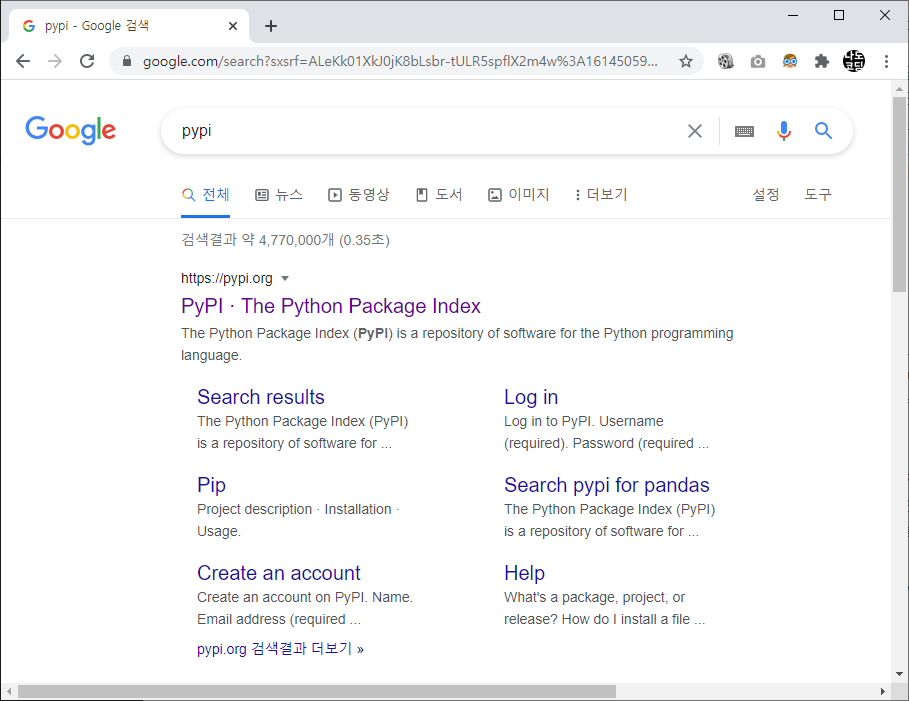The height and width of the screenshot is (701, 909).
Task: Open the Create an account link
Action: point(279,573)
